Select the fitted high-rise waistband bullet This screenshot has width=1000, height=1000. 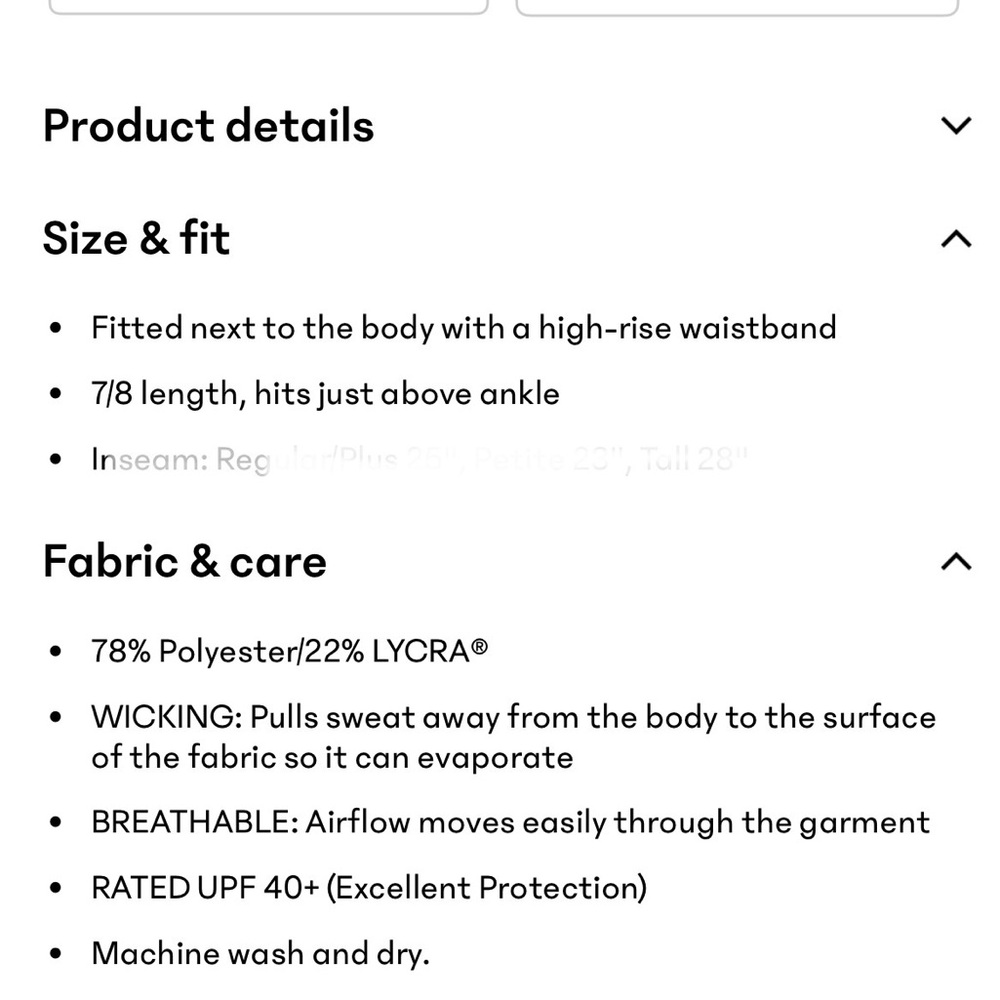coord(464,327)
